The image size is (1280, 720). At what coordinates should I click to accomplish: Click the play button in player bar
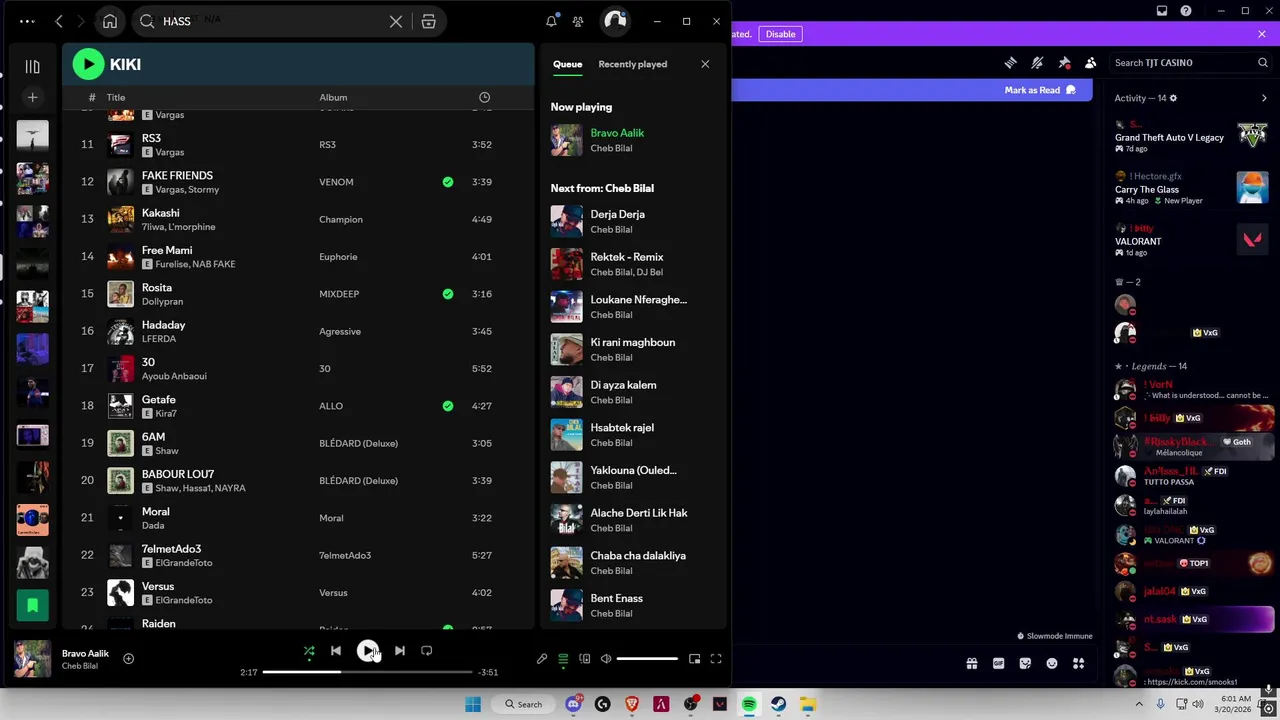click(x=368, y=650)
